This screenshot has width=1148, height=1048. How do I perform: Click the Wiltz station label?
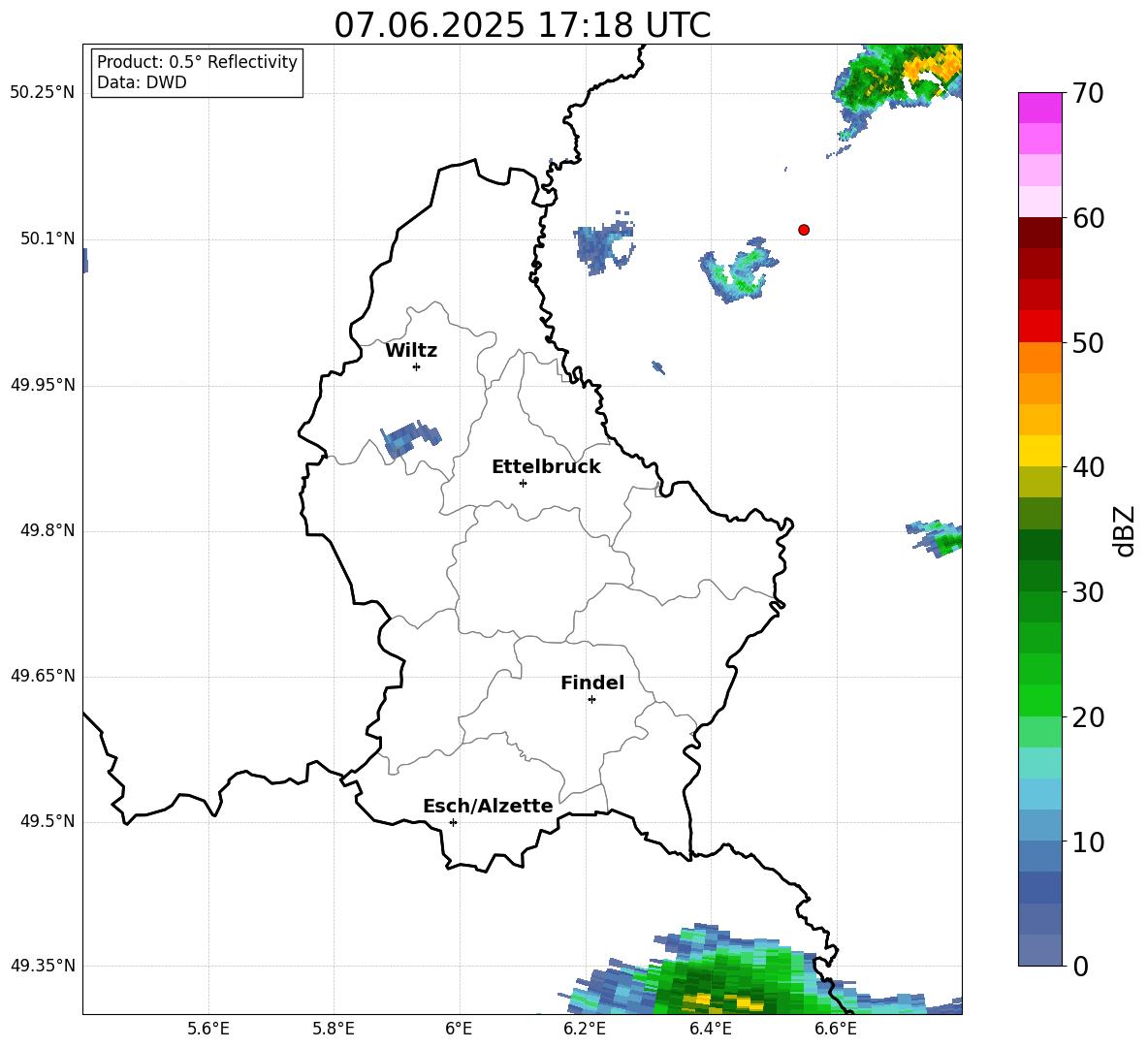(x=411, y=351)
